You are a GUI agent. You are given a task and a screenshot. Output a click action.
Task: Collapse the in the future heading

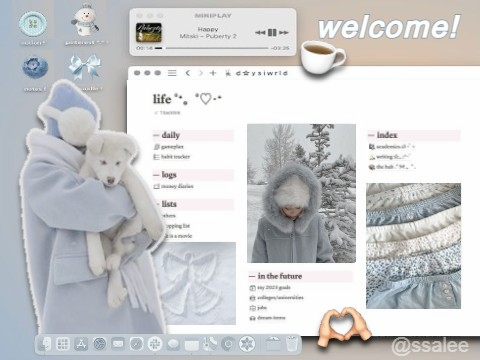252,276
